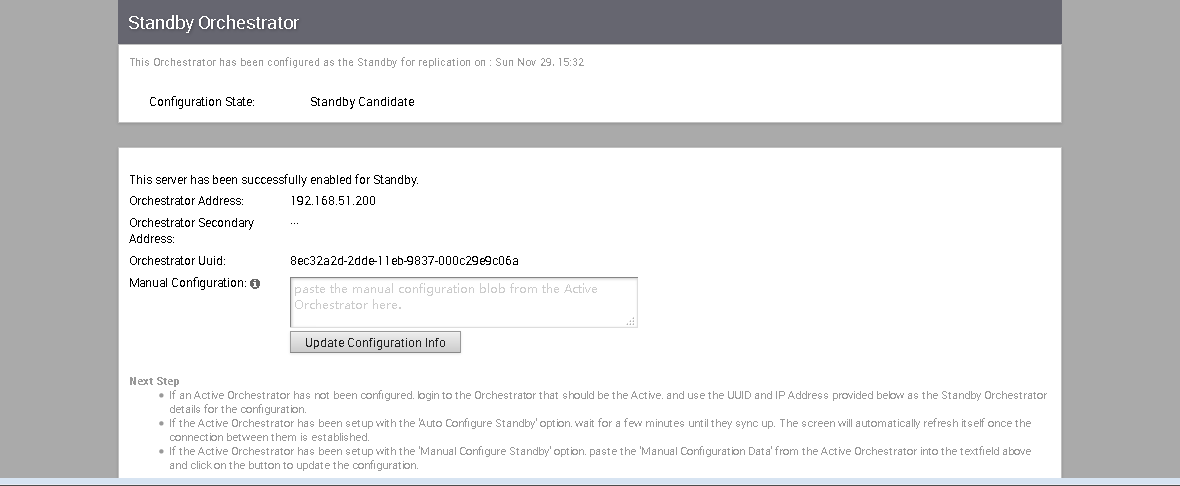The width and height of the screenshot is (1180, 486).
Task: Click the Next Step heading
Action: pos(154,381)
